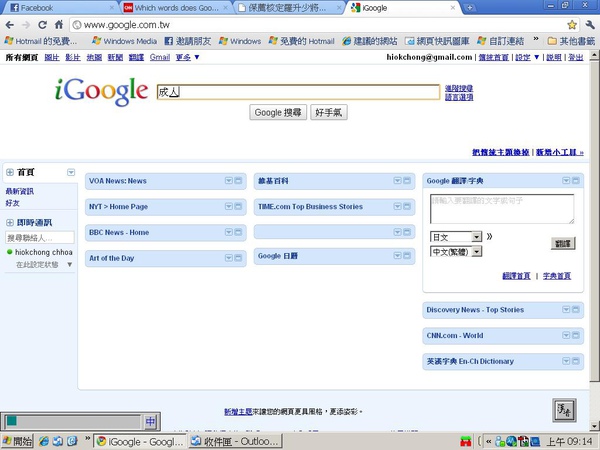Minimize the TIME.com Top Business Stories gadget
The height and width of the screenshot is (450, 600).
tap(407, 207)
